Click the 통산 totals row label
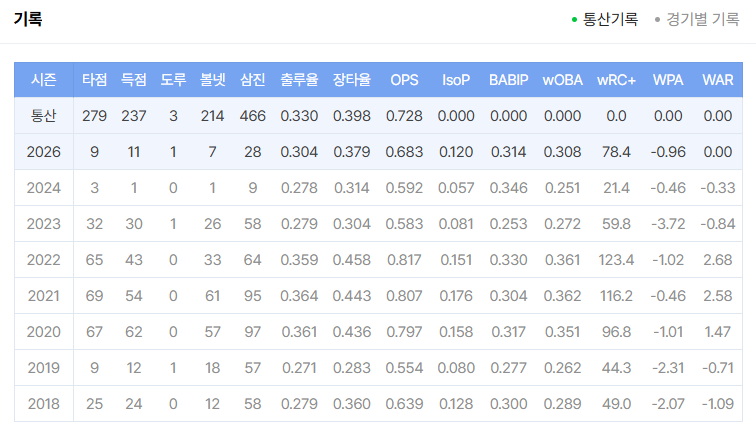 (44, 116)
